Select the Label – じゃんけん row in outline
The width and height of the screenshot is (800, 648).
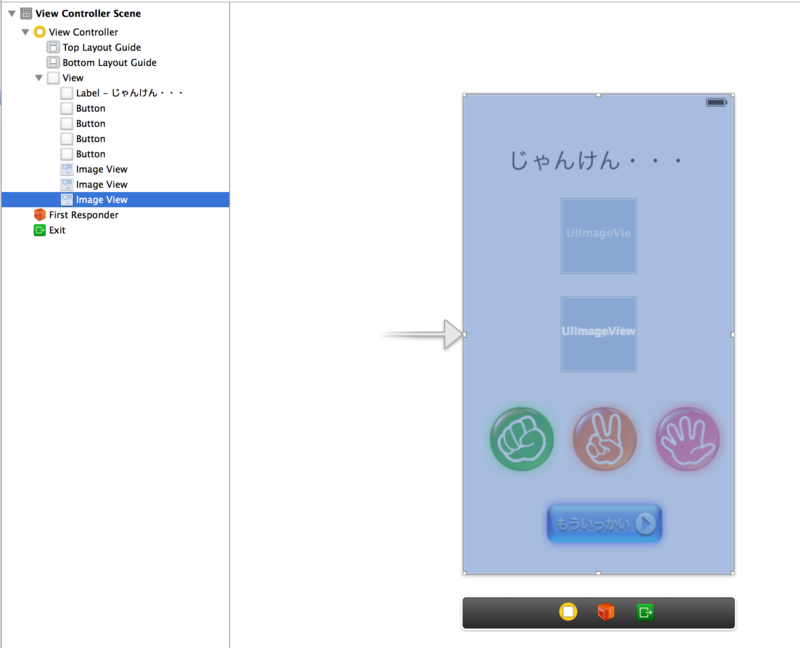[x=115, y=93]
